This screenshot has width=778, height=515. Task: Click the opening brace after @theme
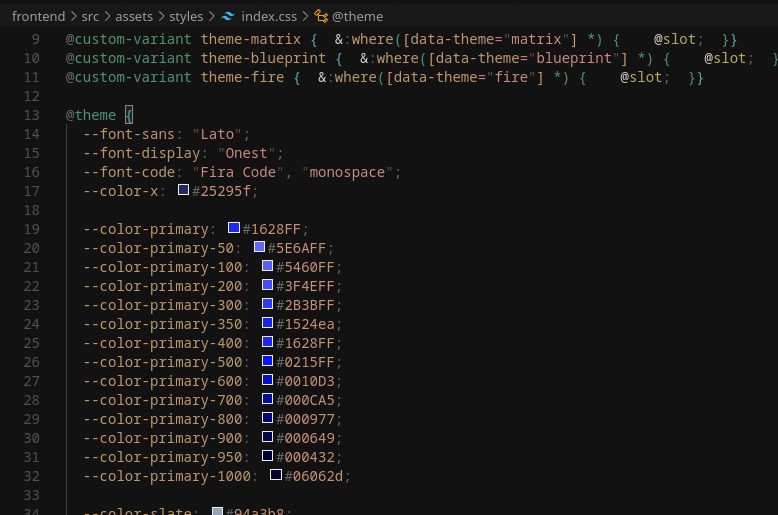(x=129, y=115)
